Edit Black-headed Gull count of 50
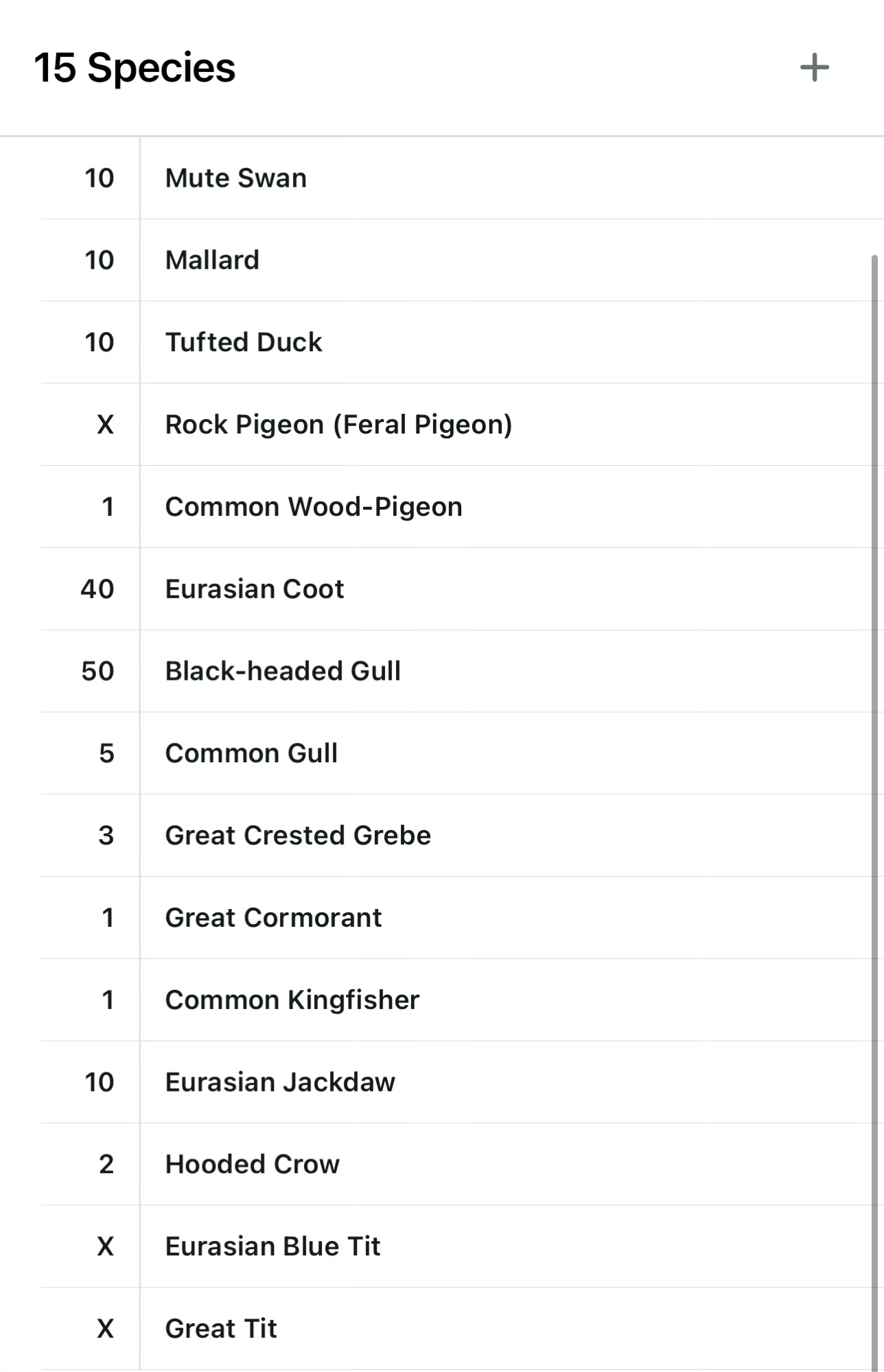Viewport: 884px width, 1372px height. 97,671
